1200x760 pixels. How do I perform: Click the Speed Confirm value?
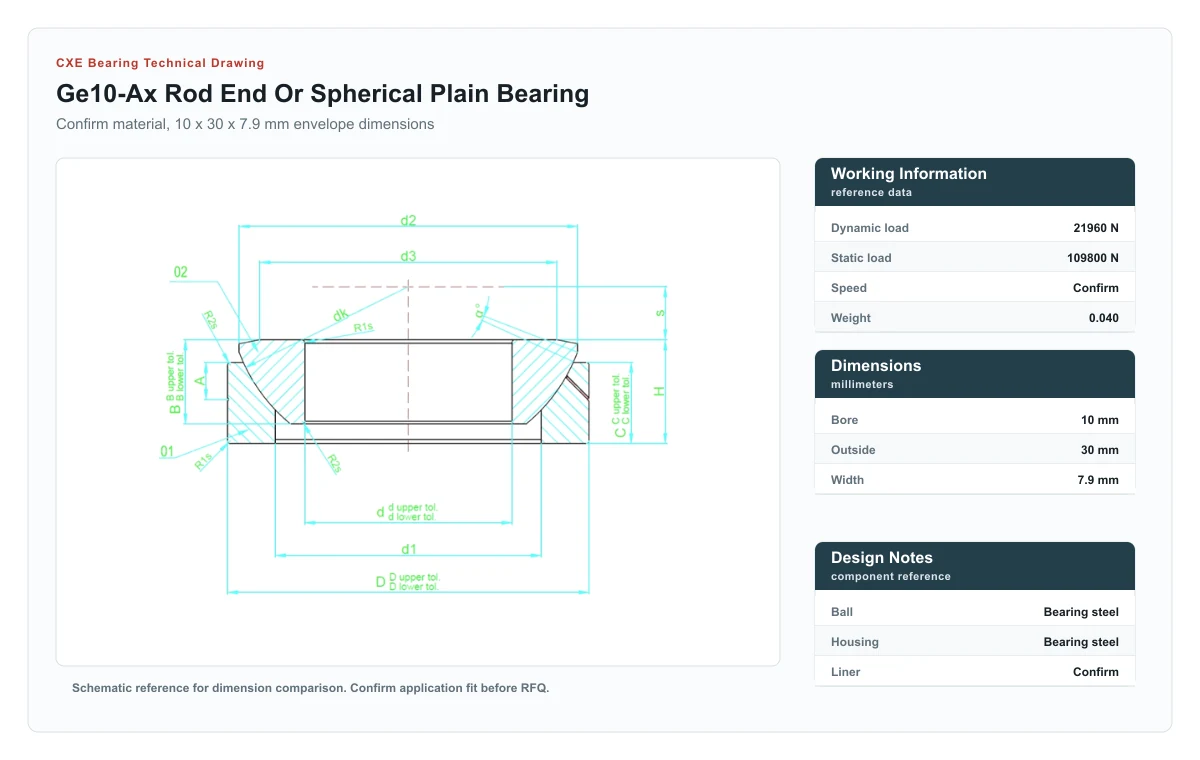1096,288
